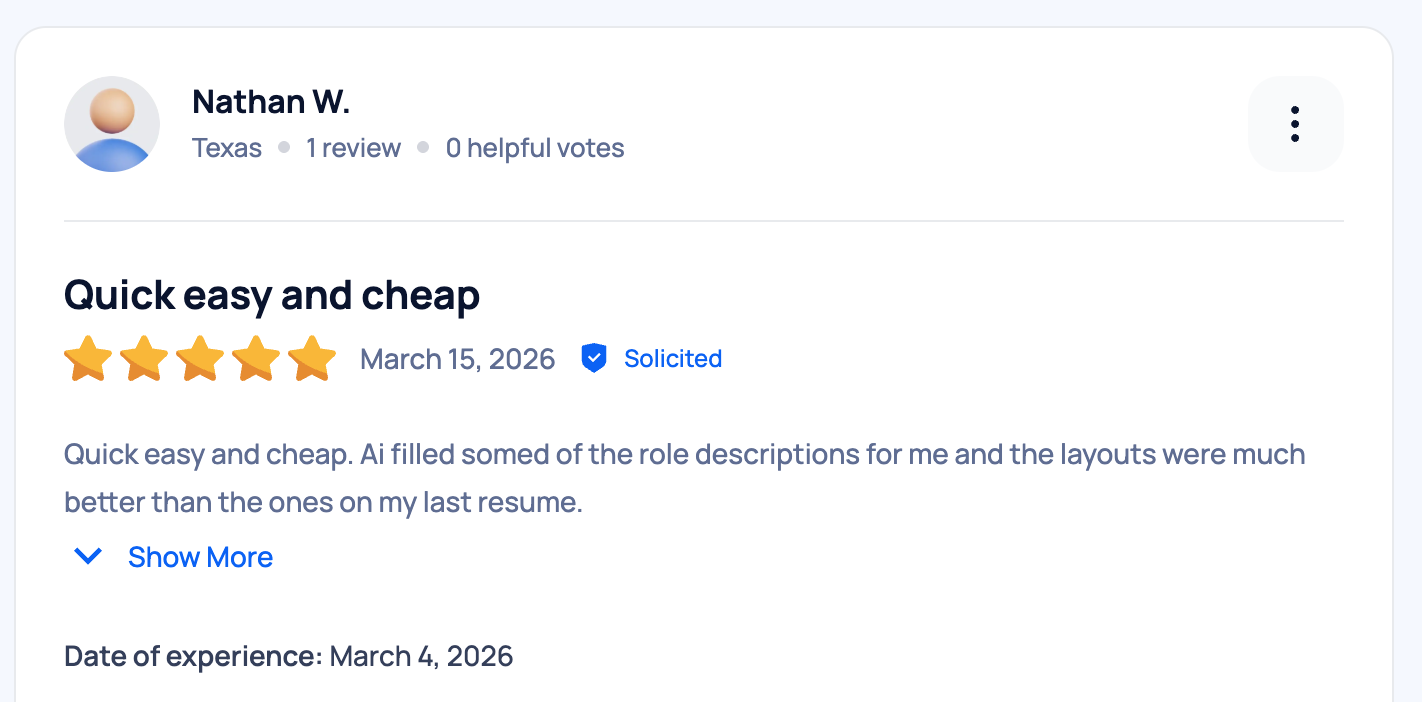Screen dimensions: 1422x702
Task: Click the reviewer name Nathan W.
Action: point(270,101)
